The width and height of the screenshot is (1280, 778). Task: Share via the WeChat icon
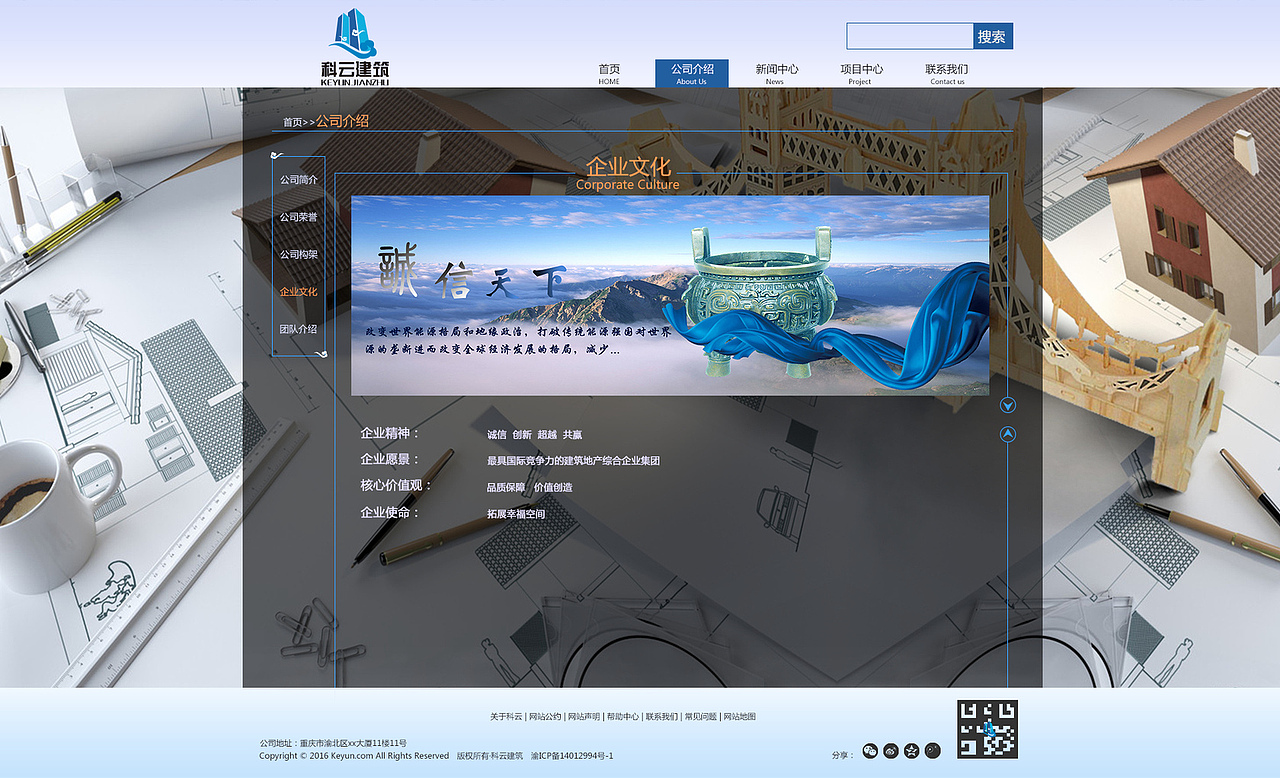870,751
